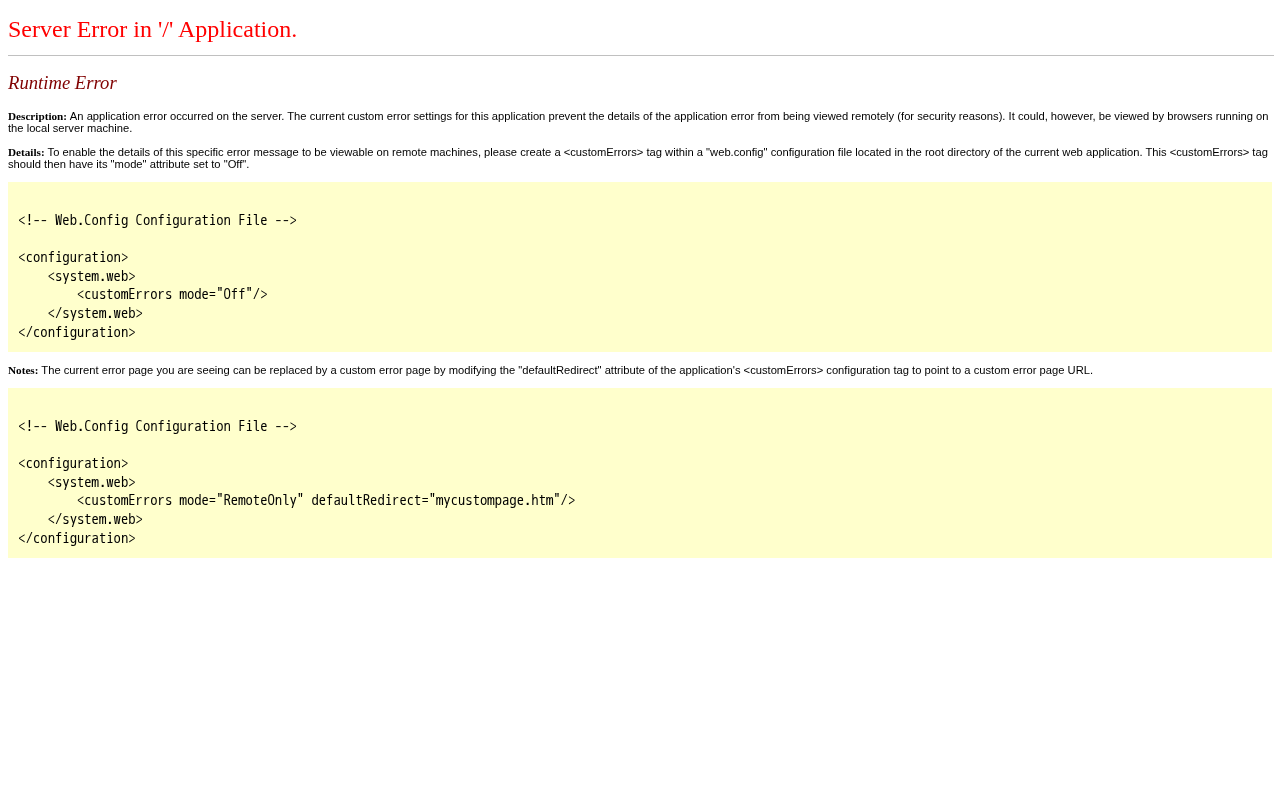Click the bold "Description:" label
Screen dimensions: 1280x800
tap(37, 116)
